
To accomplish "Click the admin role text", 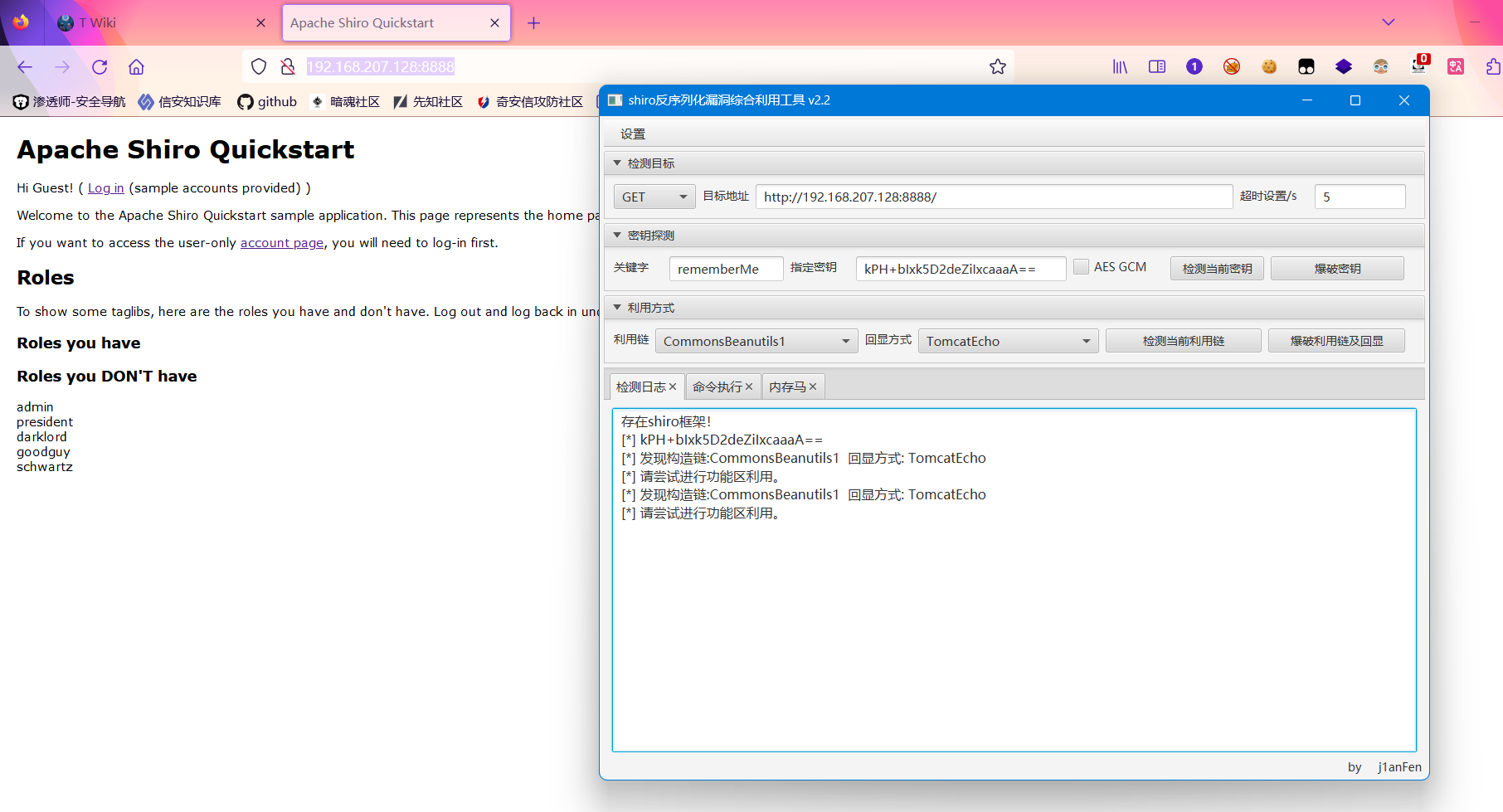I will pos(35,407).
